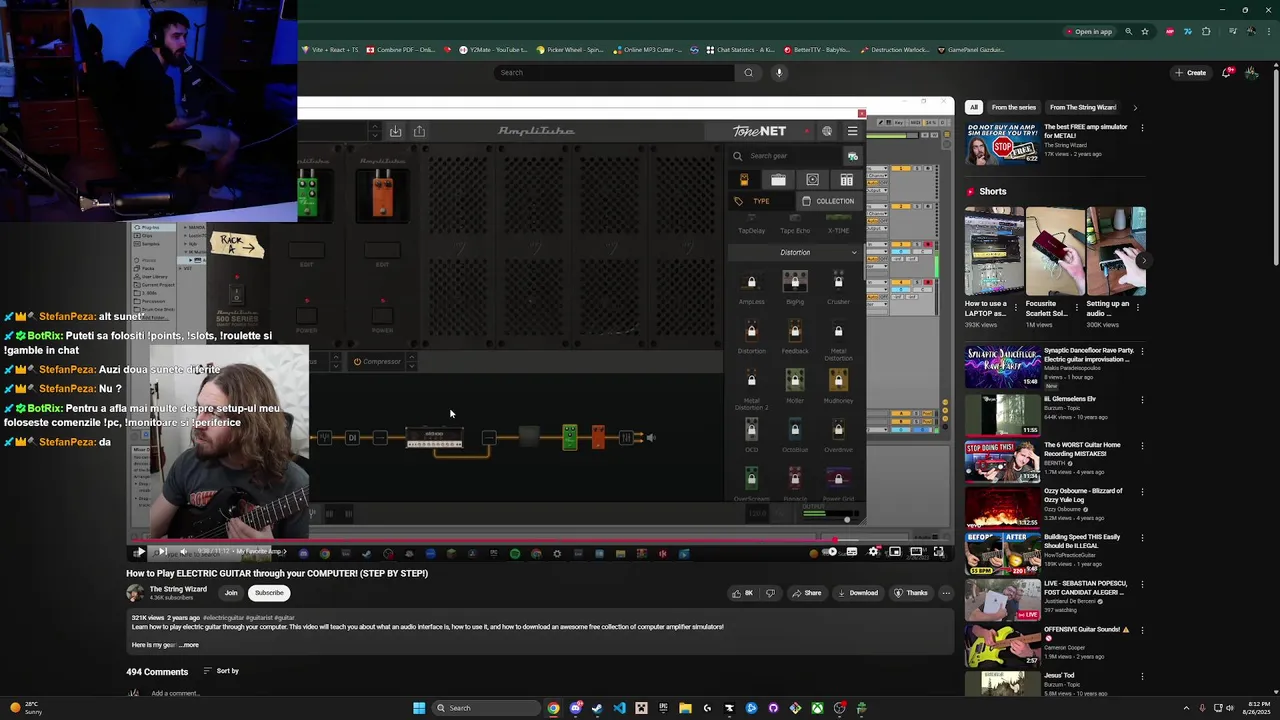Click the video player Play button

139,552
